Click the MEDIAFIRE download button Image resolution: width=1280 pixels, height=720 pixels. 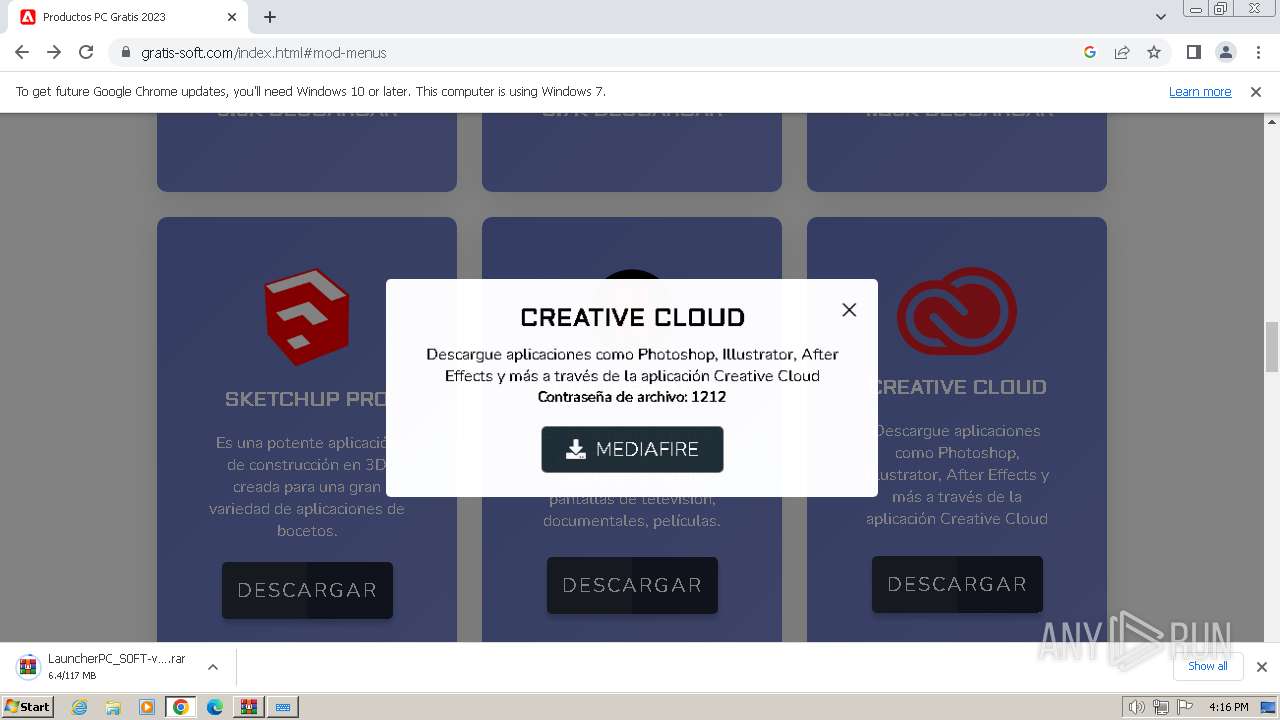pyautogui.click(x=632, y=449)
